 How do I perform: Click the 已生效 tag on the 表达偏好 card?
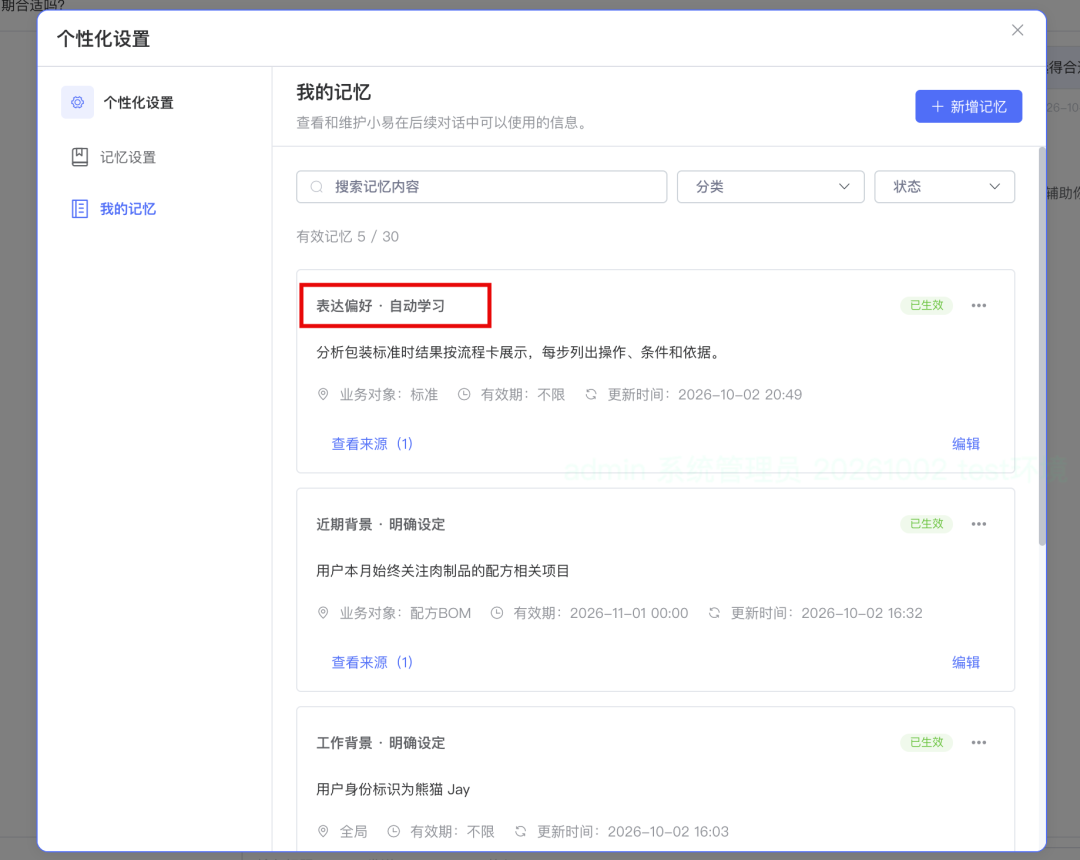pos(926,305)
